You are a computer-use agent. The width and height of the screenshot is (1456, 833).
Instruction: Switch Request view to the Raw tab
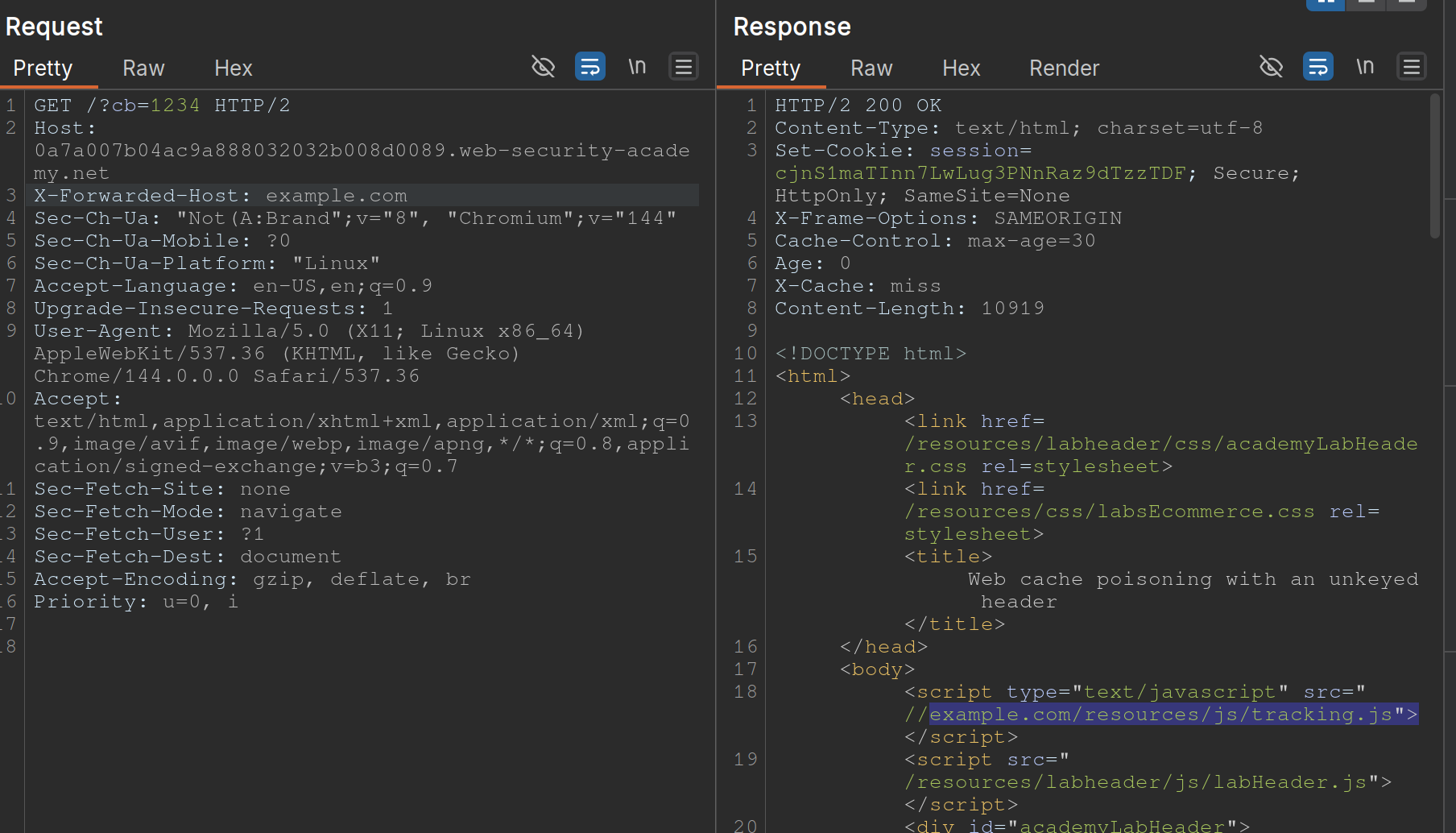click(x=143, y=68)
